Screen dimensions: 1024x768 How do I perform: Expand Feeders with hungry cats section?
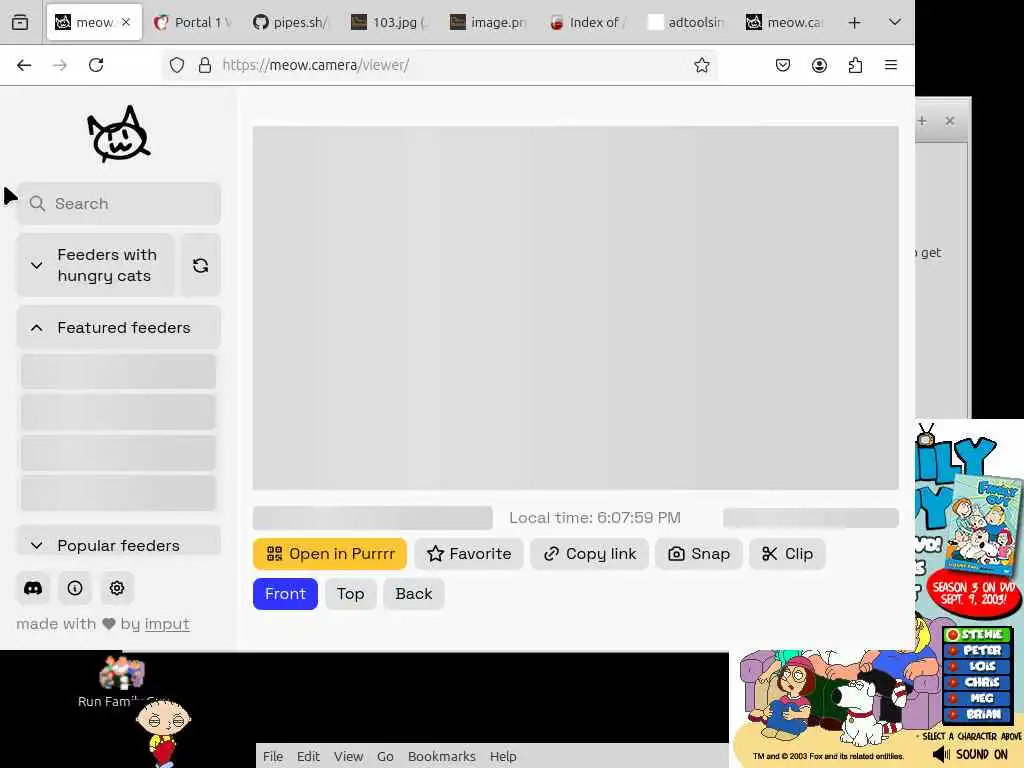95,265
